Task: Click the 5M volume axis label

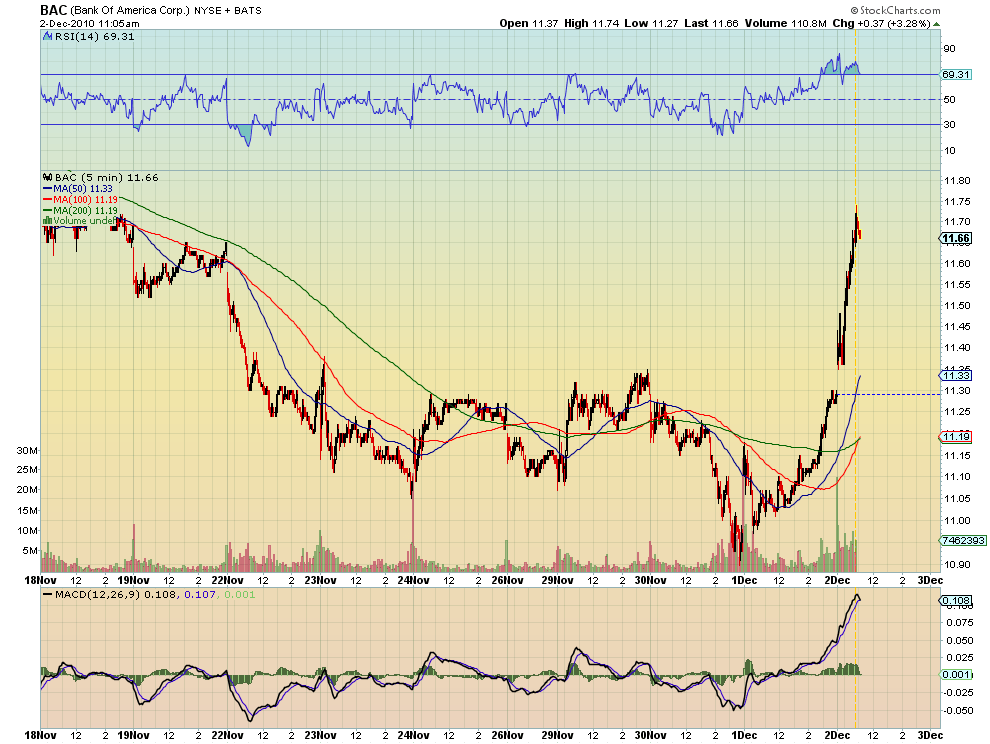Action: pyautogui.click(x=30, y=551)
